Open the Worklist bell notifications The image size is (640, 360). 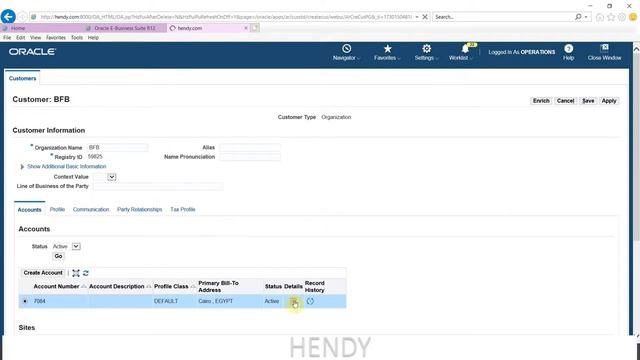tap(465, 49)
